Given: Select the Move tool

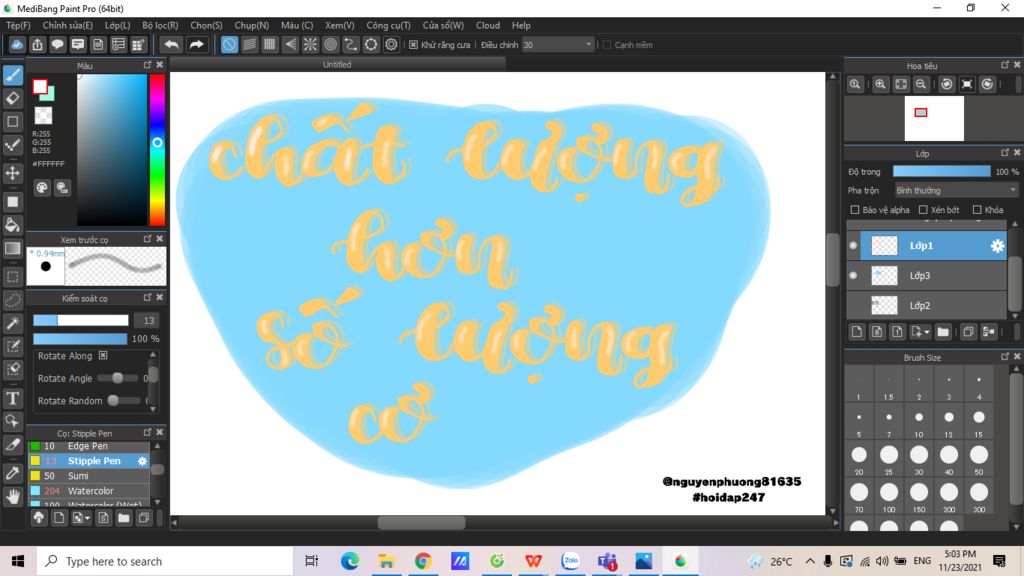Looking at the screenshot, I should coord(13,173).
